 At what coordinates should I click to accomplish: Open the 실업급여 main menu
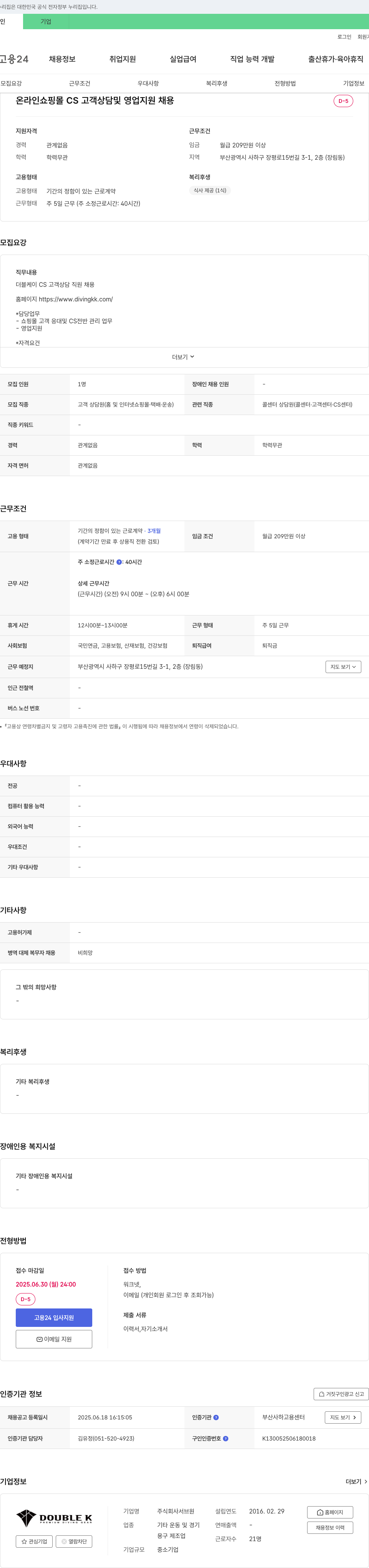click(x=183, y=59)
